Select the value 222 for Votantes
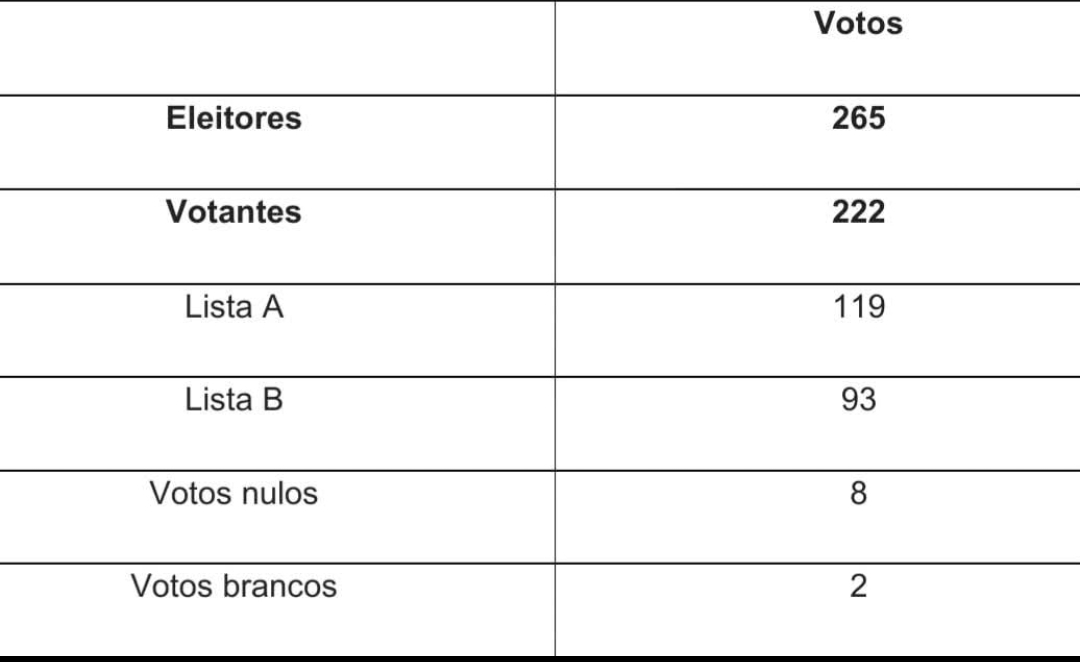This screenshot has height=662, width=1080. (x=858, y=212)
